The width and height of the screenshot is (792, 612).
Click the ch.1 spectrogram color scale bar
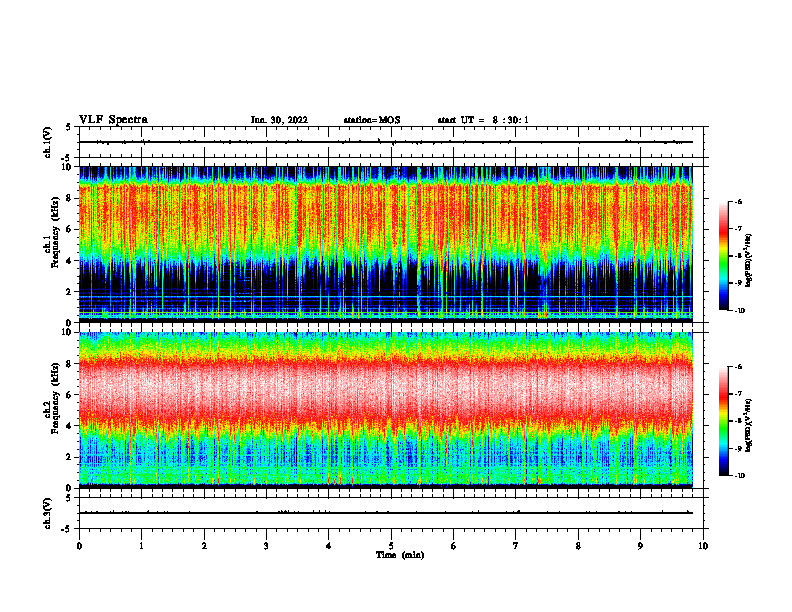pos(724,256)
